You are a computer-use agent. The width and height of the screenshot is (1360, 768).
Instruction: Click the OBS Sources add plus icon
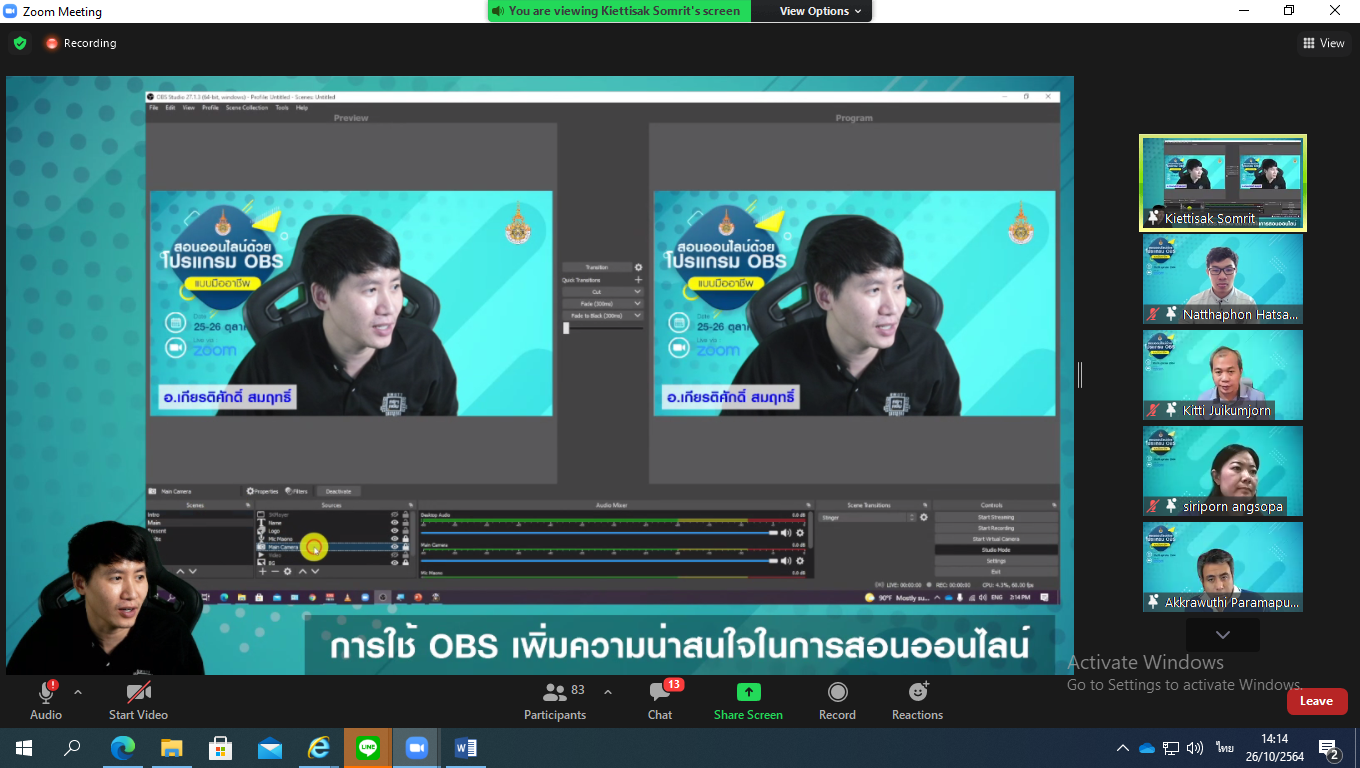pos(263,571)
